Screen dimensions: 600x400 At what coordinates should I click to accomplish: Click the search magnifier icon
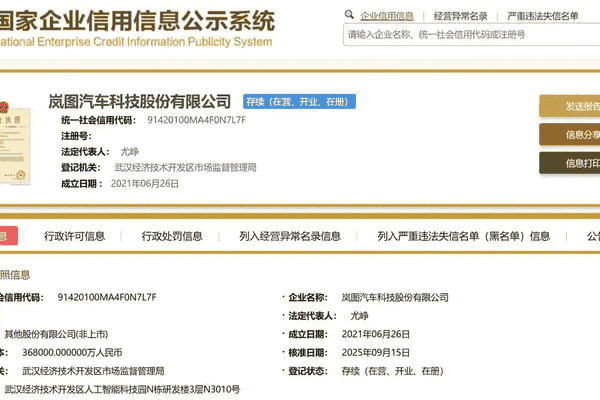[x=349, y=15]
